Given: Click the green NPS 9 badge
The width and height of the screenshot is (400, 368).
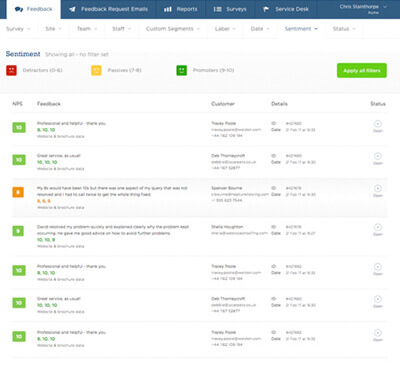Looking at the screenshot, I should 18,231.
